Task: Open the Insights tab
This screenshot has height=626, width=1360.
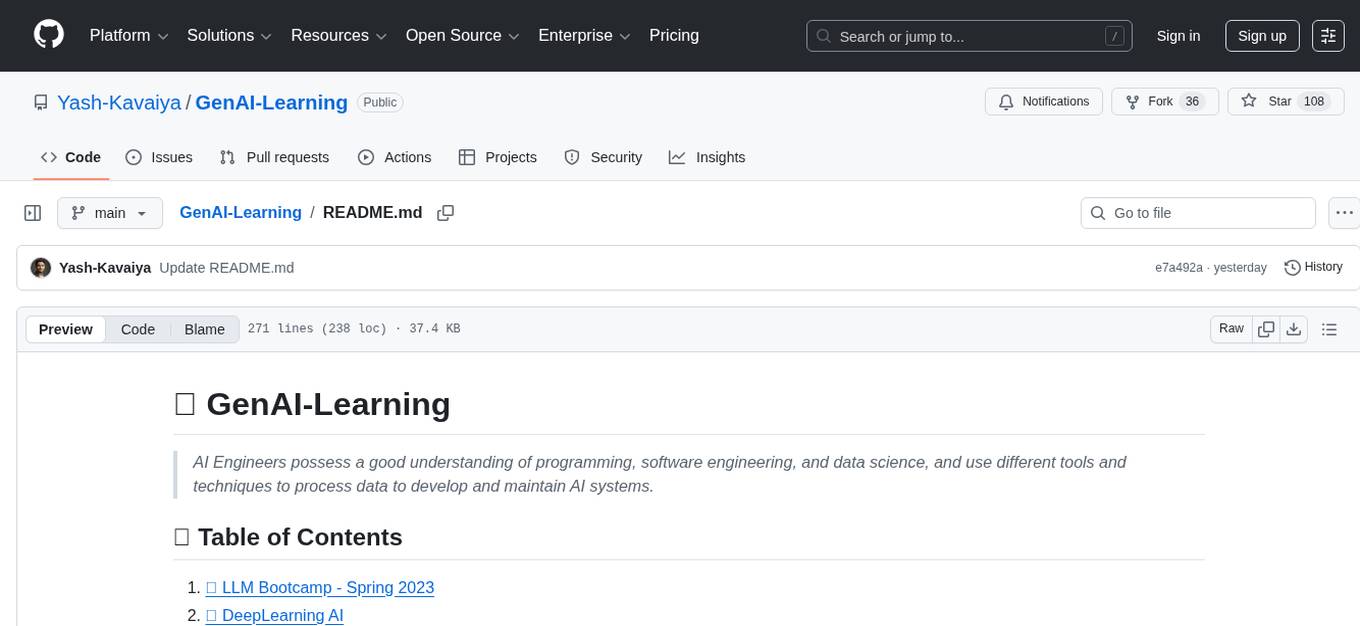Action: tap(708, 157)
